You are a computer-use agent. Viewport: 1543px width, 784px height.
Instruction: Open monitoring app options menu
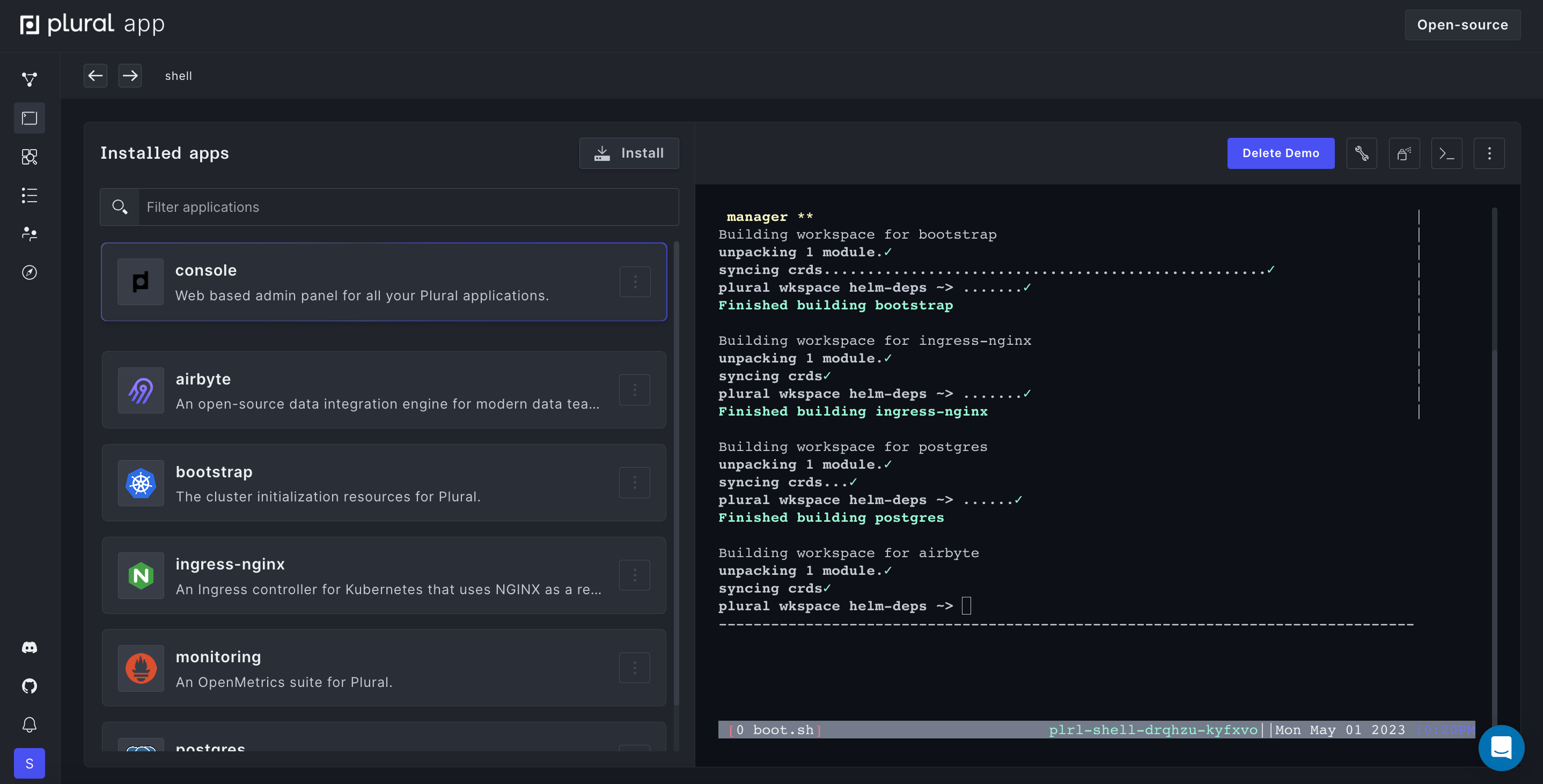pyautogui.click(x=635, y=668)
